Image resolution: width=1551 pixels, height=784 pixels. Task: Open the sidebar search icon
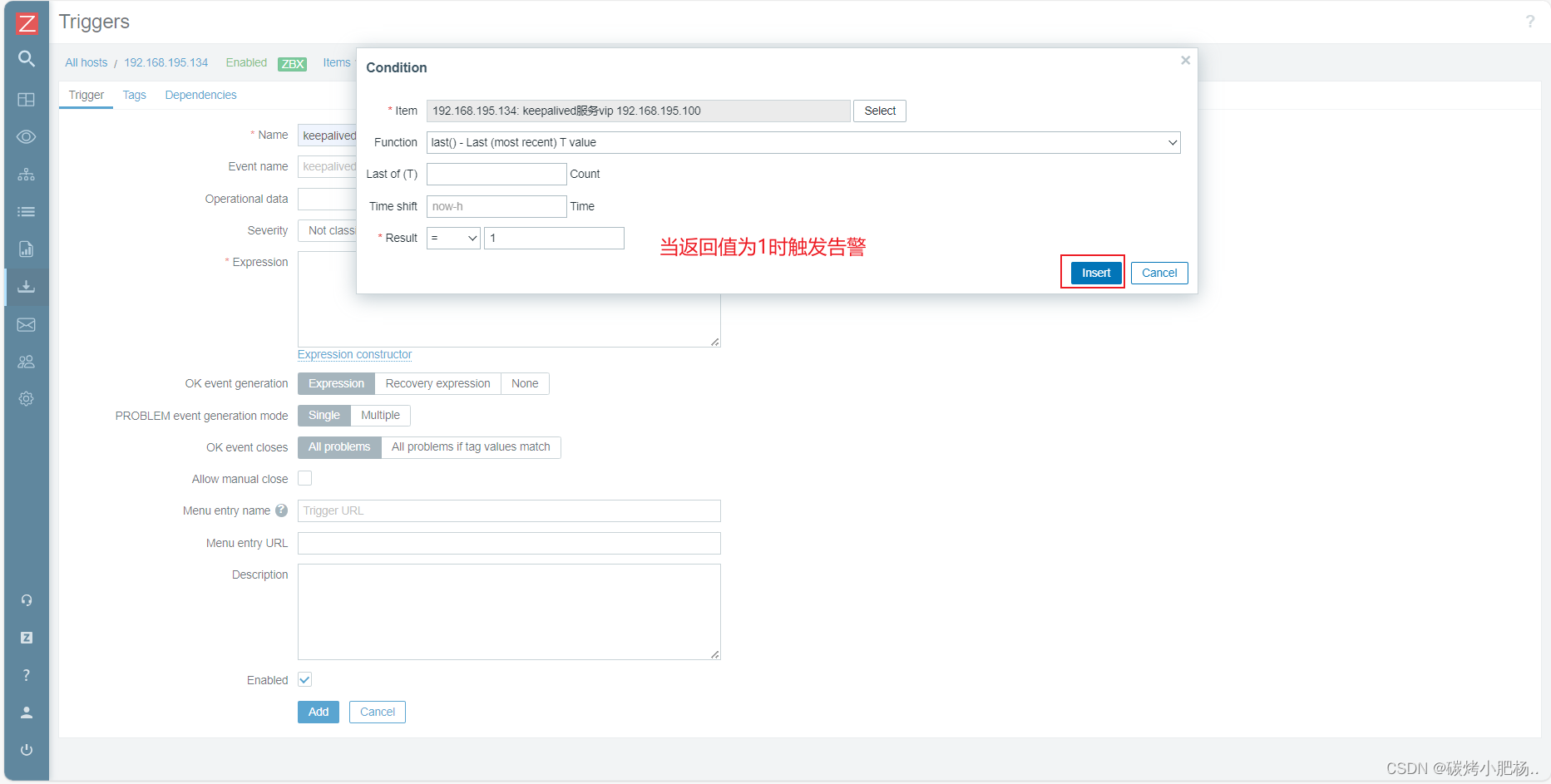27,59
